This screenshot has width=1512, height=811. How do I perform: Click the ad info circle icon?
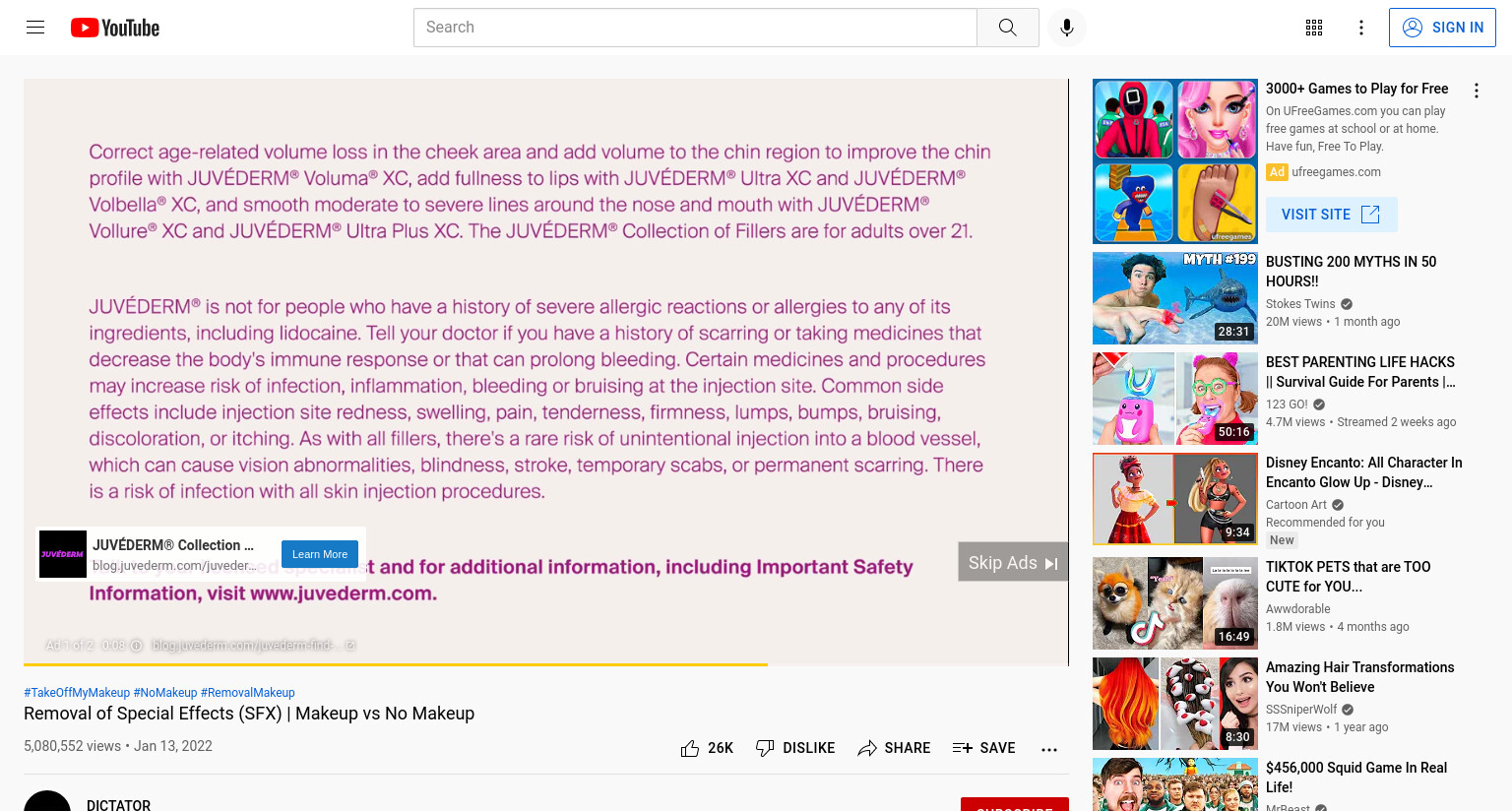(x=137, y=646)
